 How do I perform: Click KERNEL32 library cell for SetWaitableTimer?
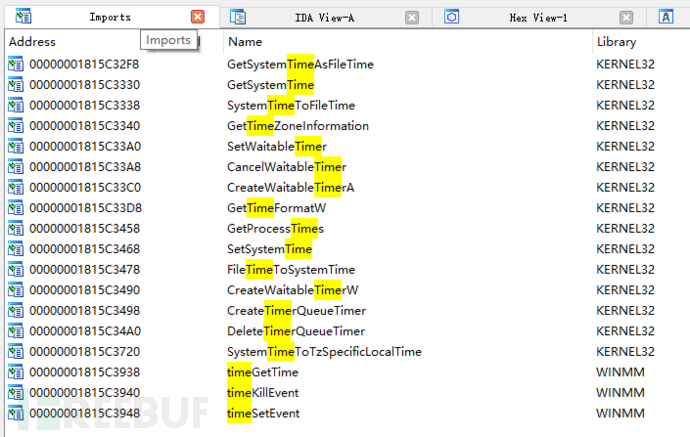(x=625, y=146)
